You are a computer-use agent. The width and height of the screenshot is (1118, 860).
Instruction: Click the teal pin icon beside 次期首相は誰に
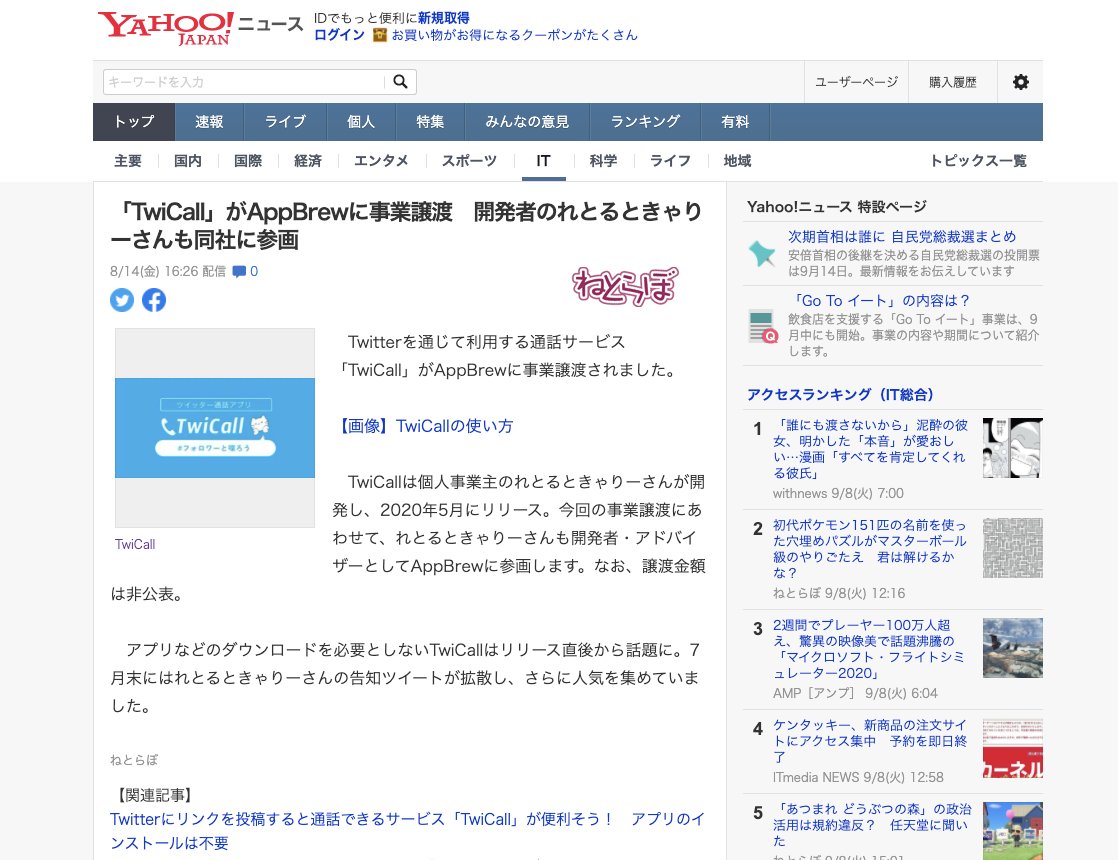click(761, 253)
